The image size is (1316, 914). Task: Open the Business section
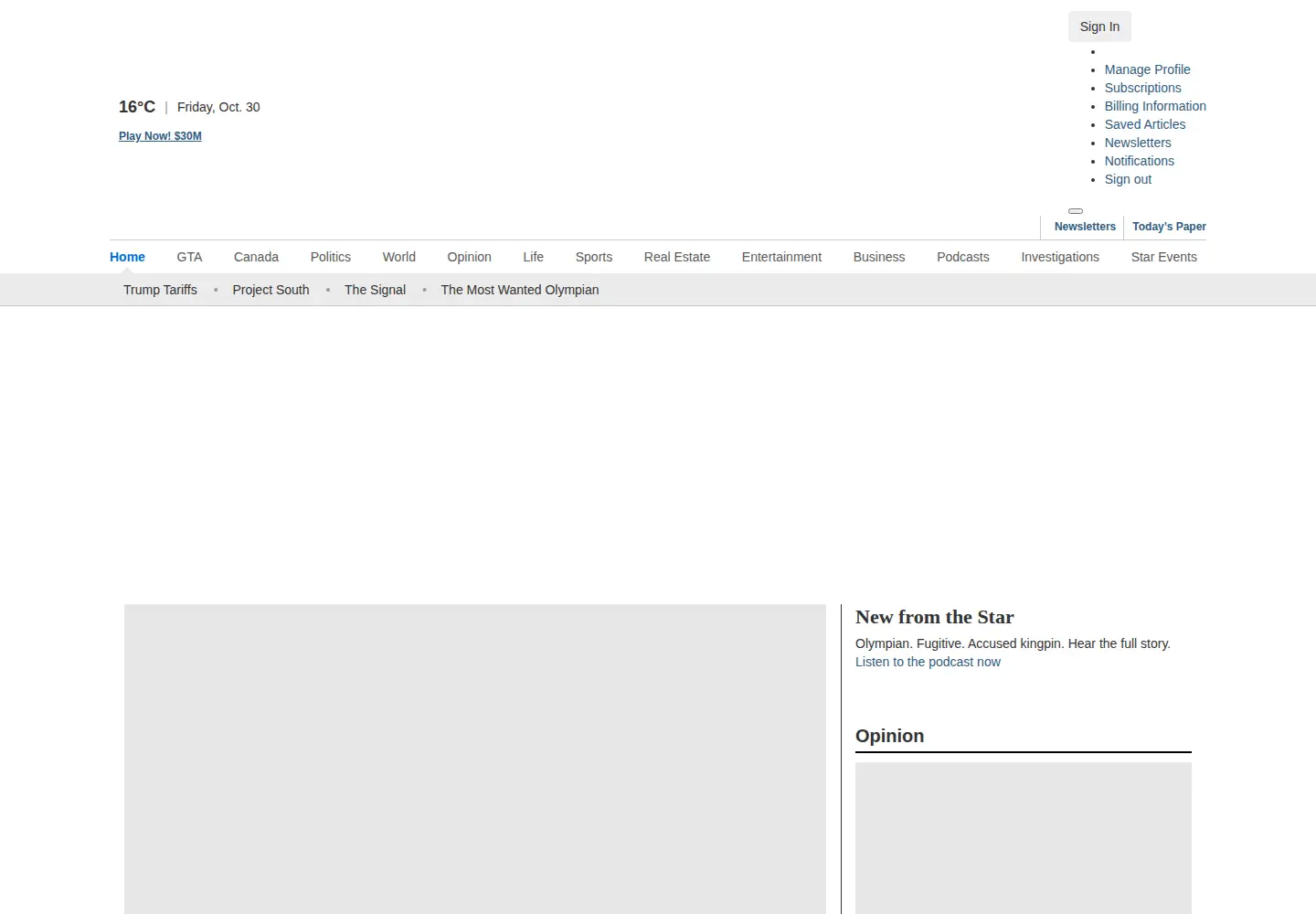[x=879, y=257]
